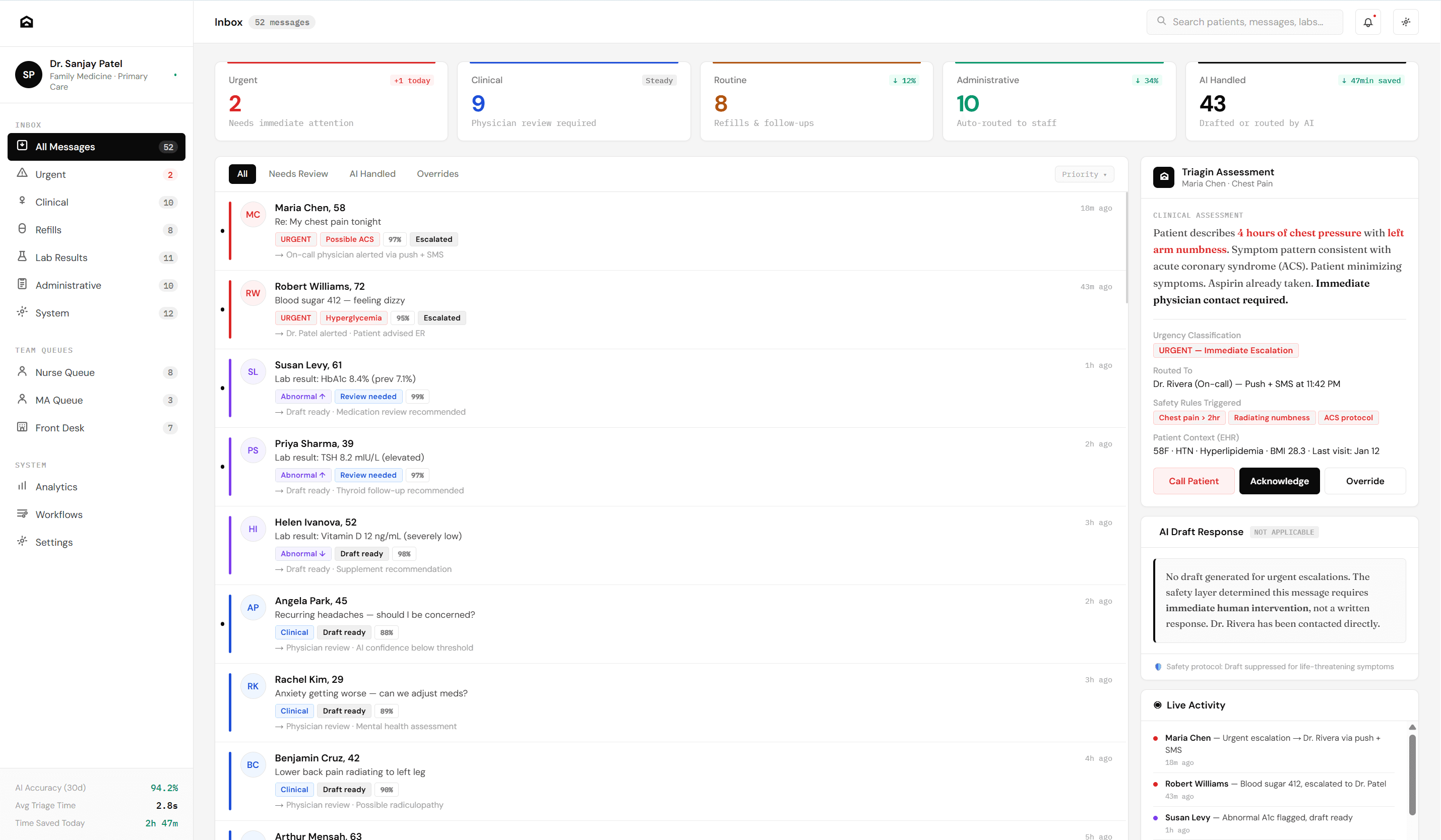Image resolution: width=1441 pixels, height=840 pixels.
Task: Switch to Needs Review tab
Action: coord(298,174)
